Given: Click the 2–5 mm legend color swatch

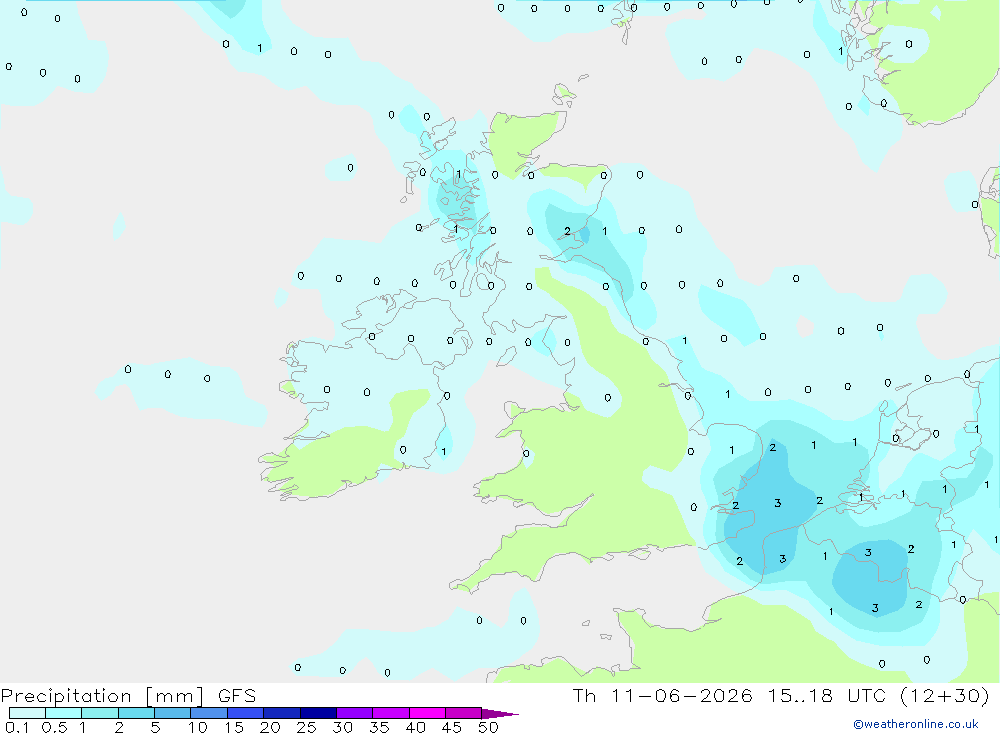Looking at the screenshot, I should (x=136, y=713).
